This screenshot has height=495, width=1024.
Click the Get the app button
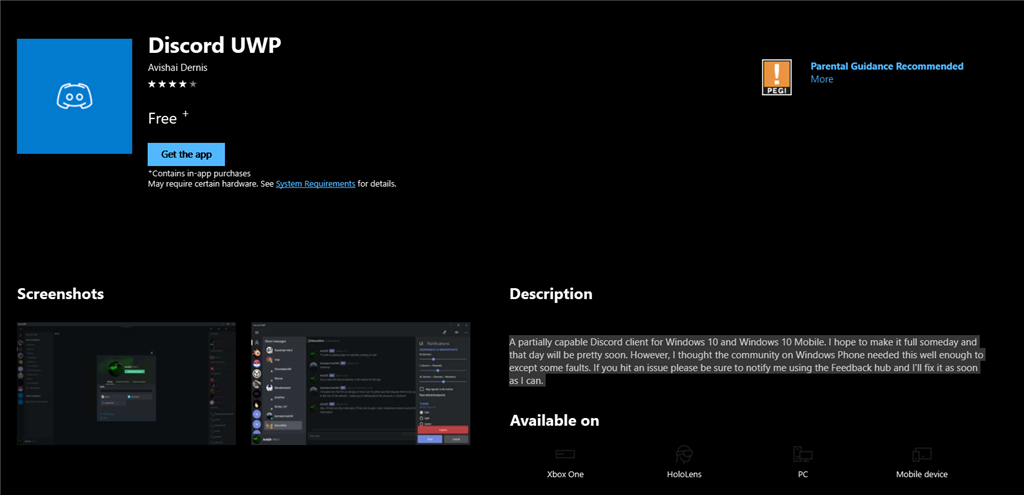click(186, 155)
